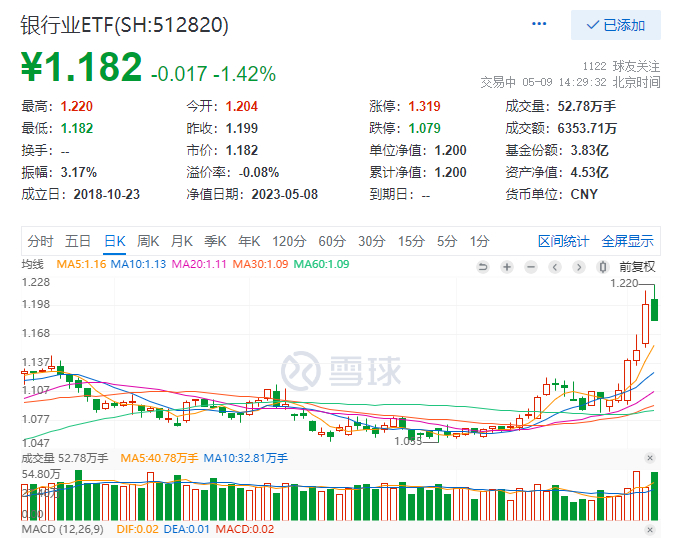
Task: Click the 1.220 high price marker
Action: (x=624, y=283)
